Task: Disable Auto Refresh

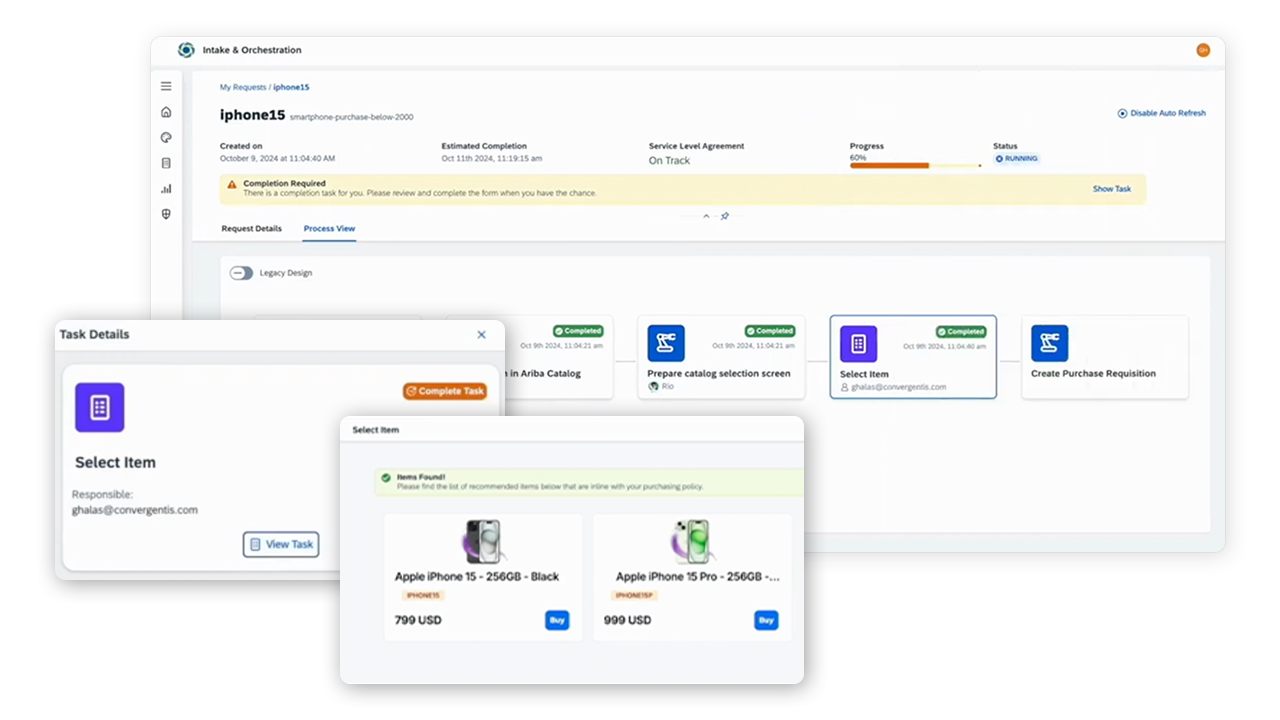Action: click(x=1161, y=113)
